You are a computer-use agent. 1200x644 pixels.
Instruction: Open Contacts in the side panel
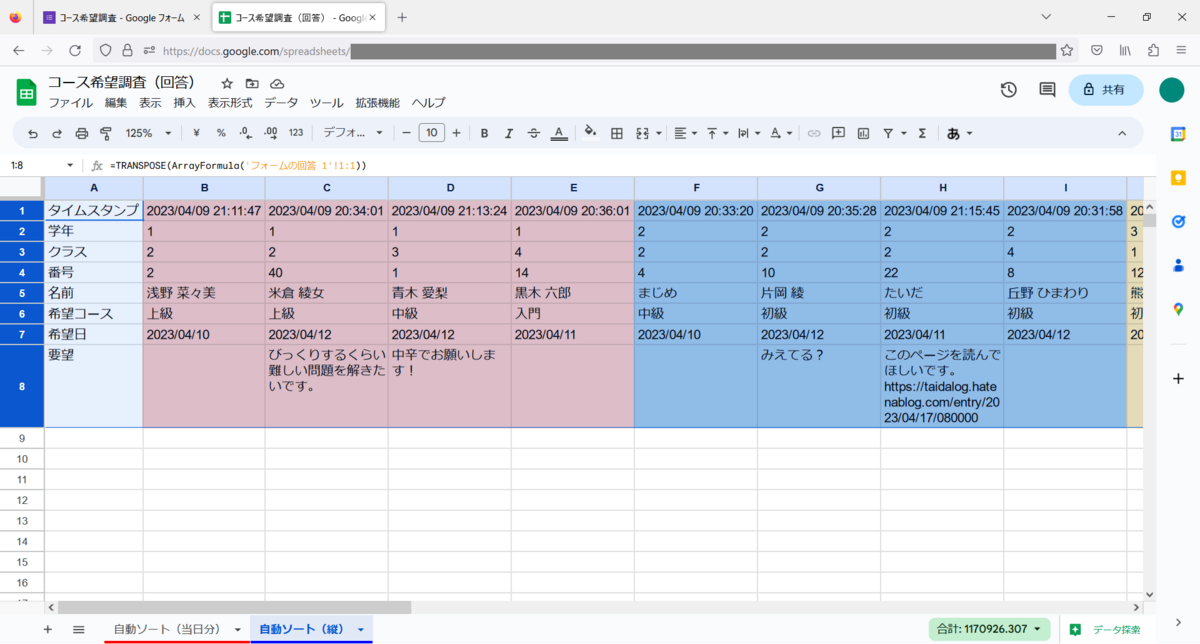pos(1178,266)
